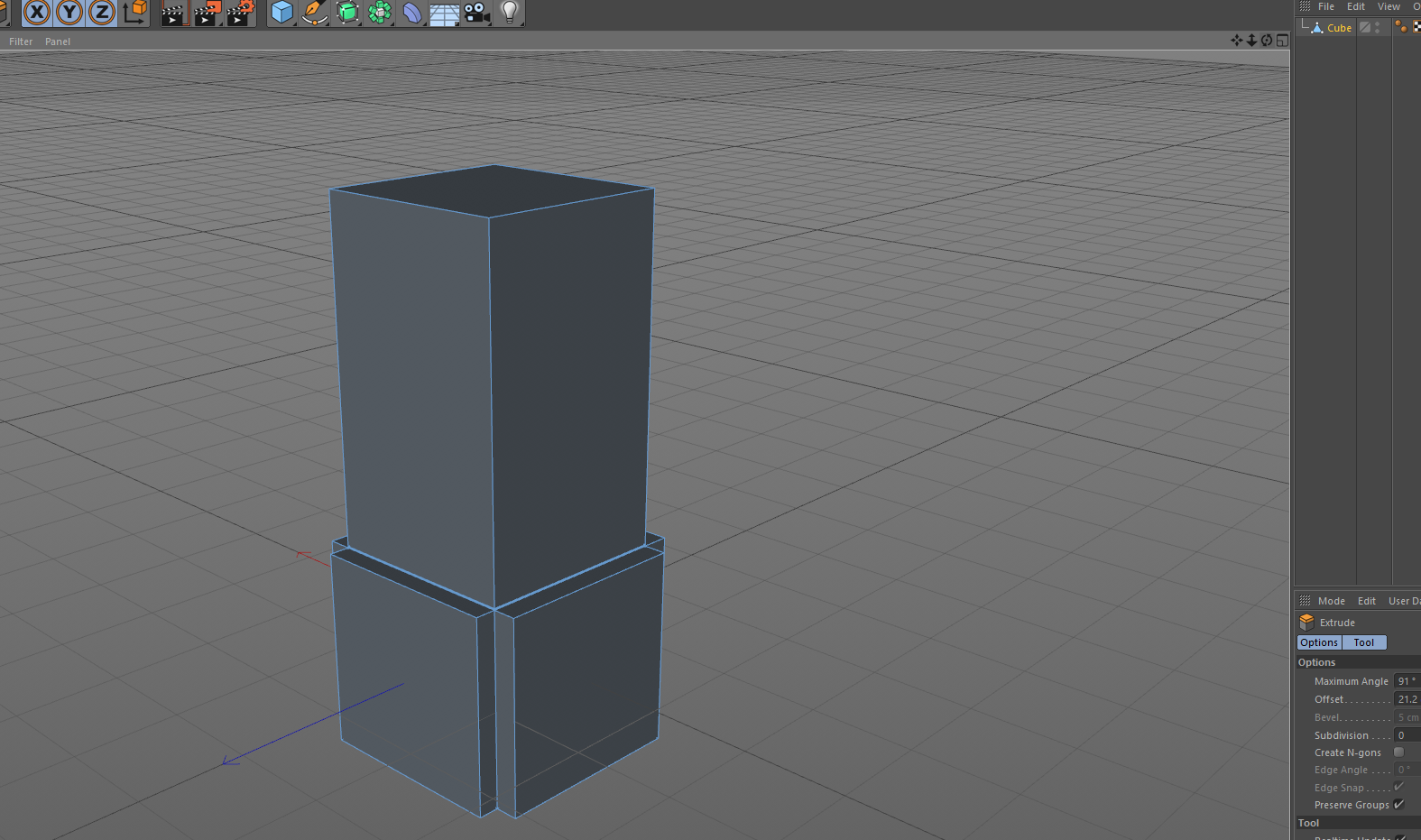The image size is (1421, 840).
Task: Open the viewport Panel menu
Action: coord(58,42)
